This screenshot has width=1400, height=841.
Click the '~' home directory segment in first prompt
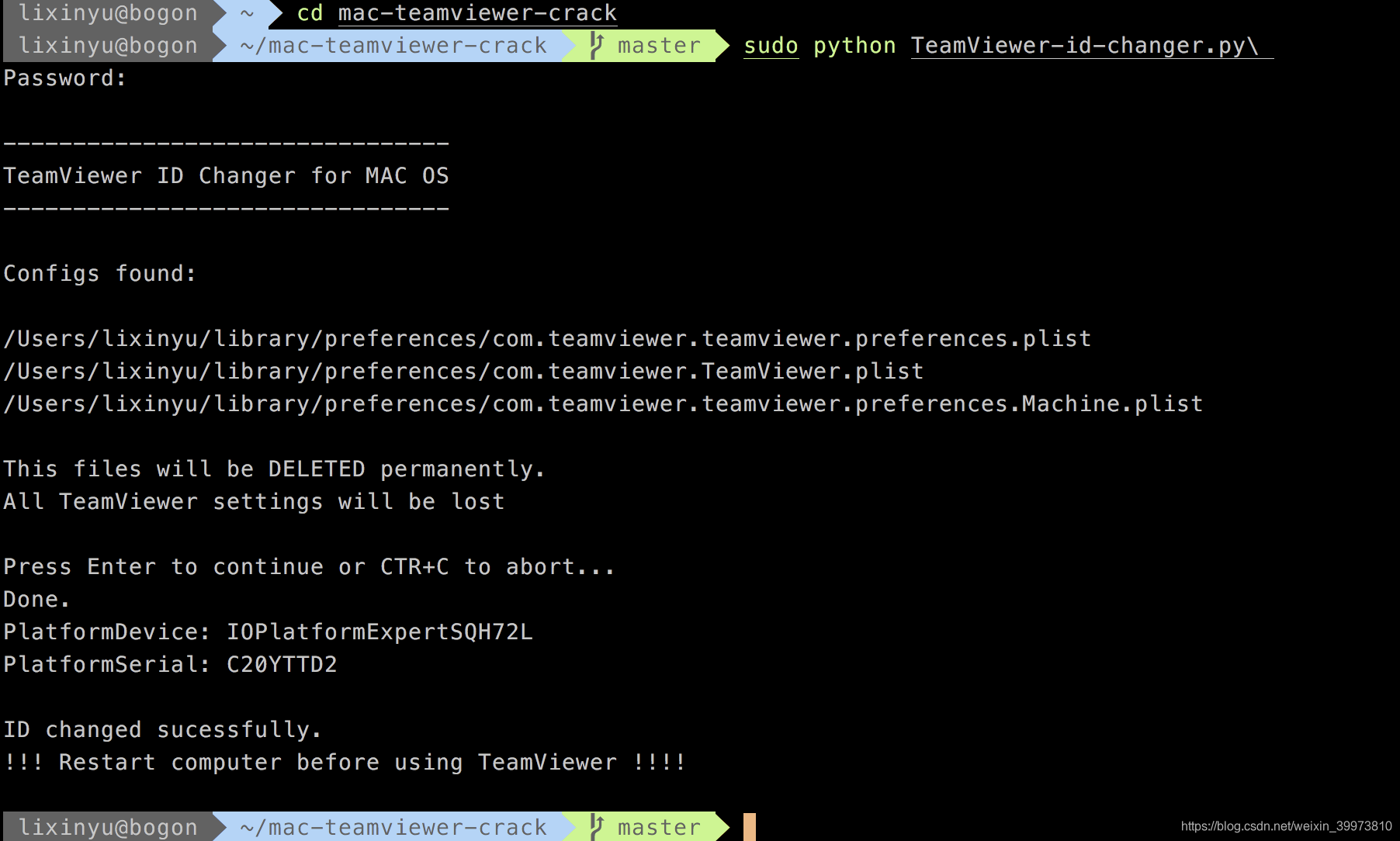coord(247,13)
